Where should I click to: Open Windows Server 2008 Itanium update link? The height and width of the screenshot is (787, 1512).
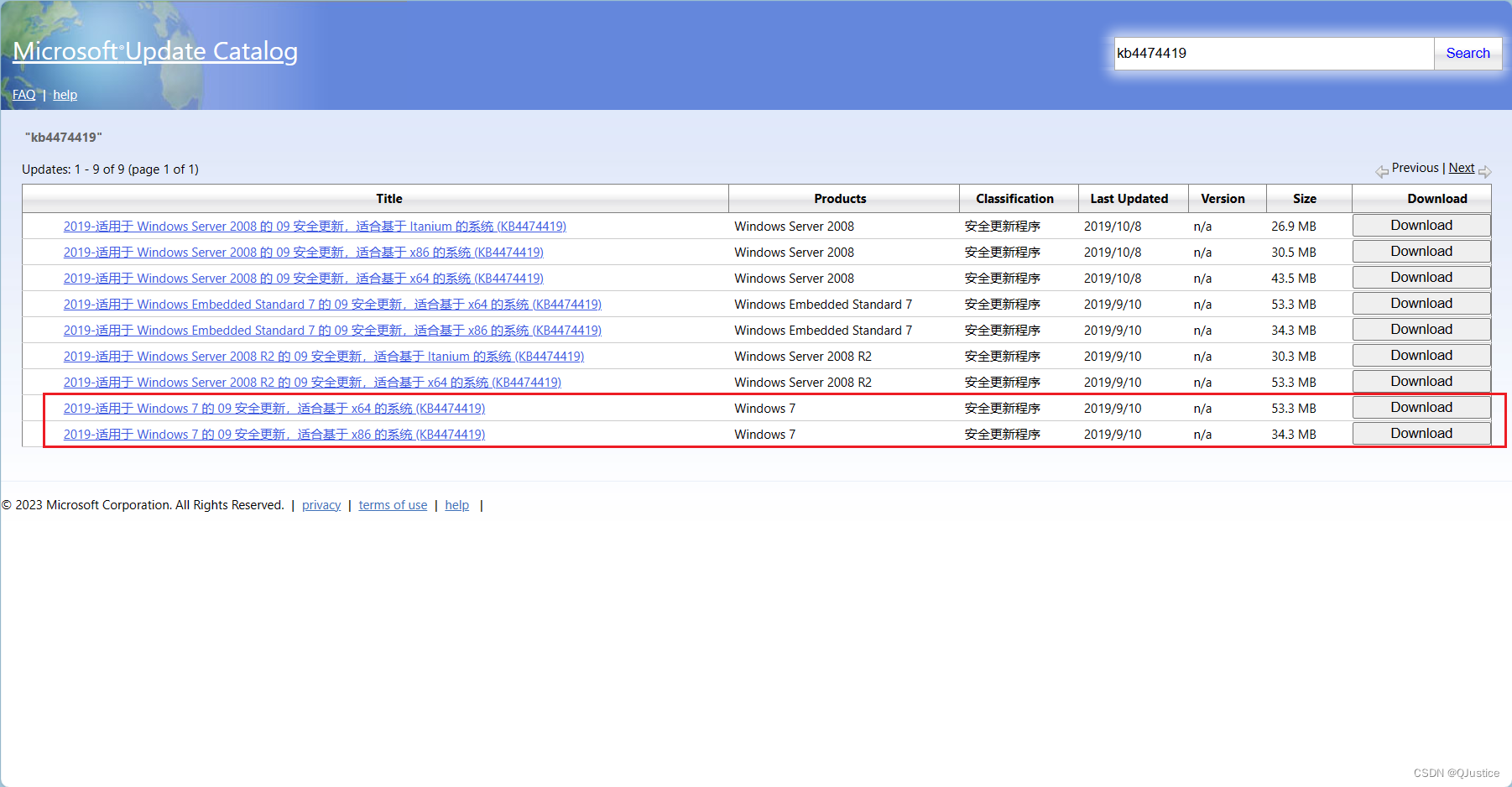(x=315, y=227)
